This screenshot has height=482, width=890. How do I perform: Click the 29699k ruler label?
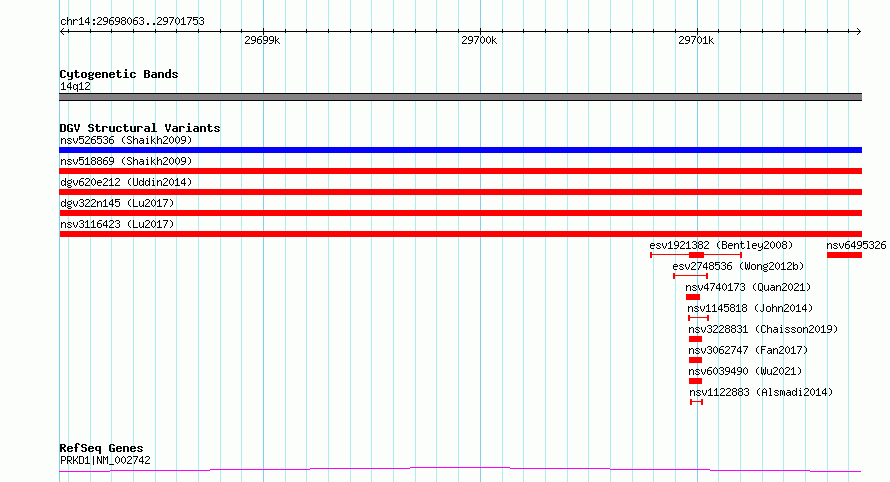pyautogui.click(x=262, y=40)
